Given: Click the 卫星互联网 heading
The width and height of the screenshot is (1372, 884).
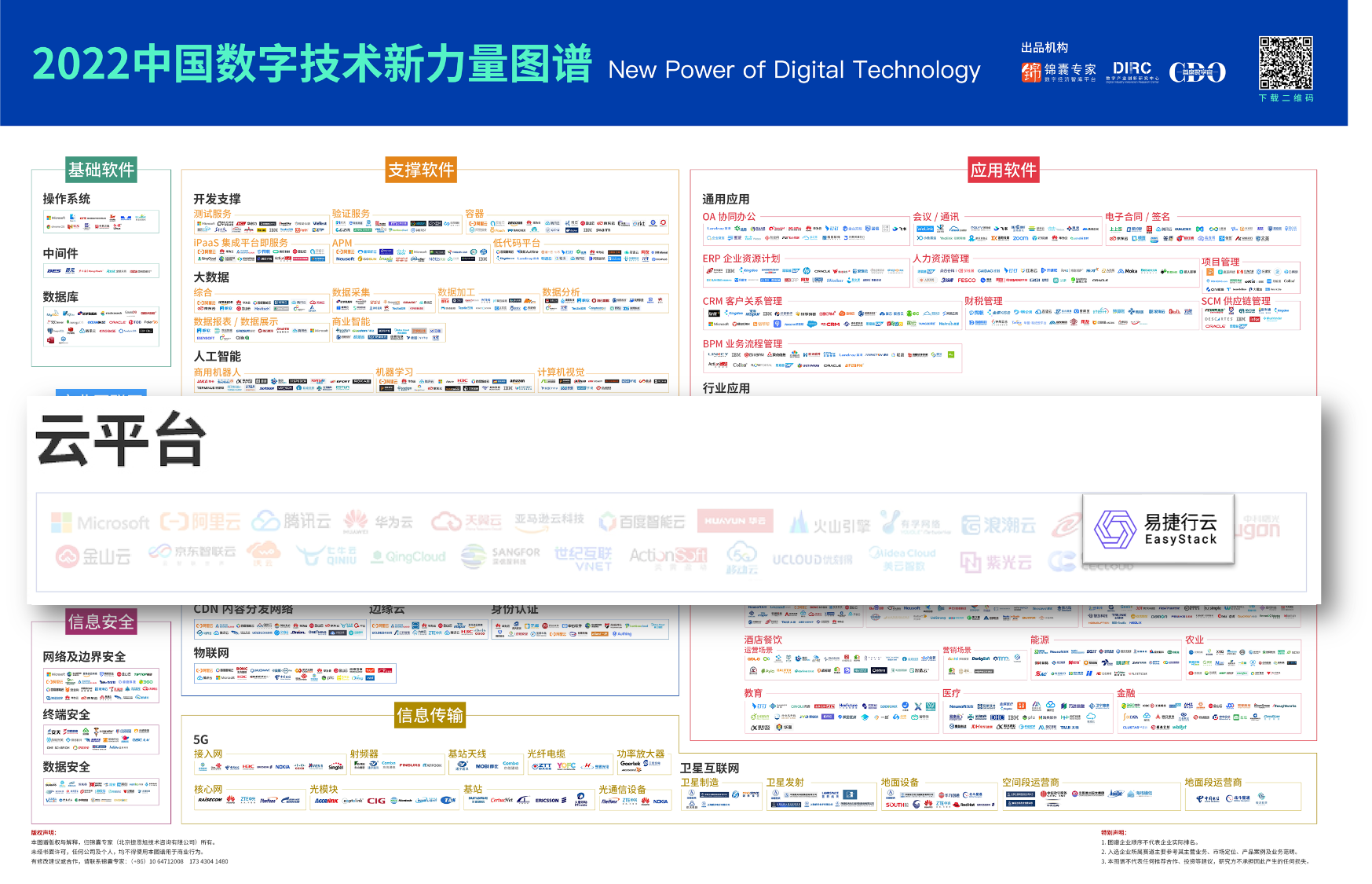Looking at the screenshot, I should (x=710, y=768).
